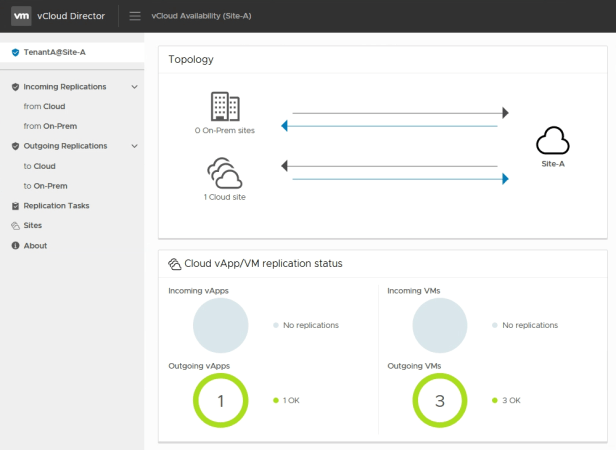The height and width of the screenshot is (450, 616).
Task: Click the About info icon
Action: pos(15,246)
